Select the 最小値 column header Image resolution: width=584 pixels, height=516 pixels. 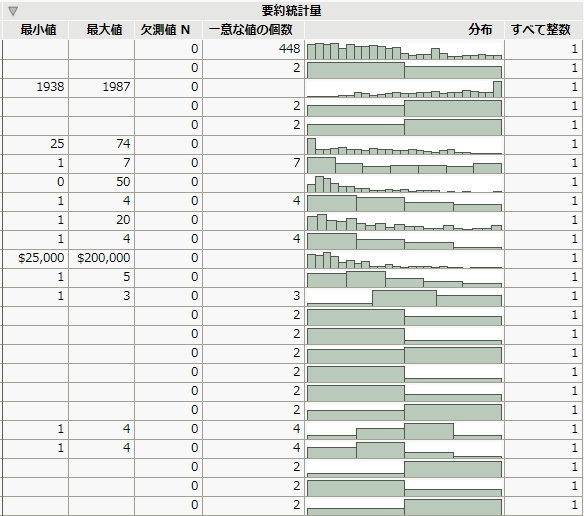point(38,30)
